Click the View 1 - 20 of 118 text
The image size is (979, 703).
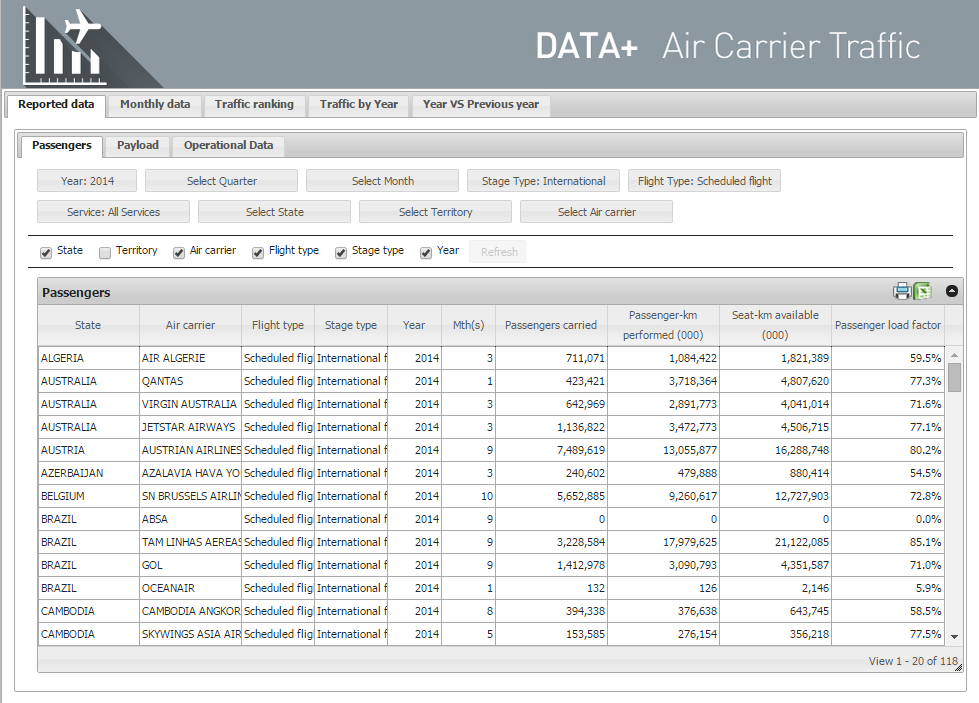(913, 661)
